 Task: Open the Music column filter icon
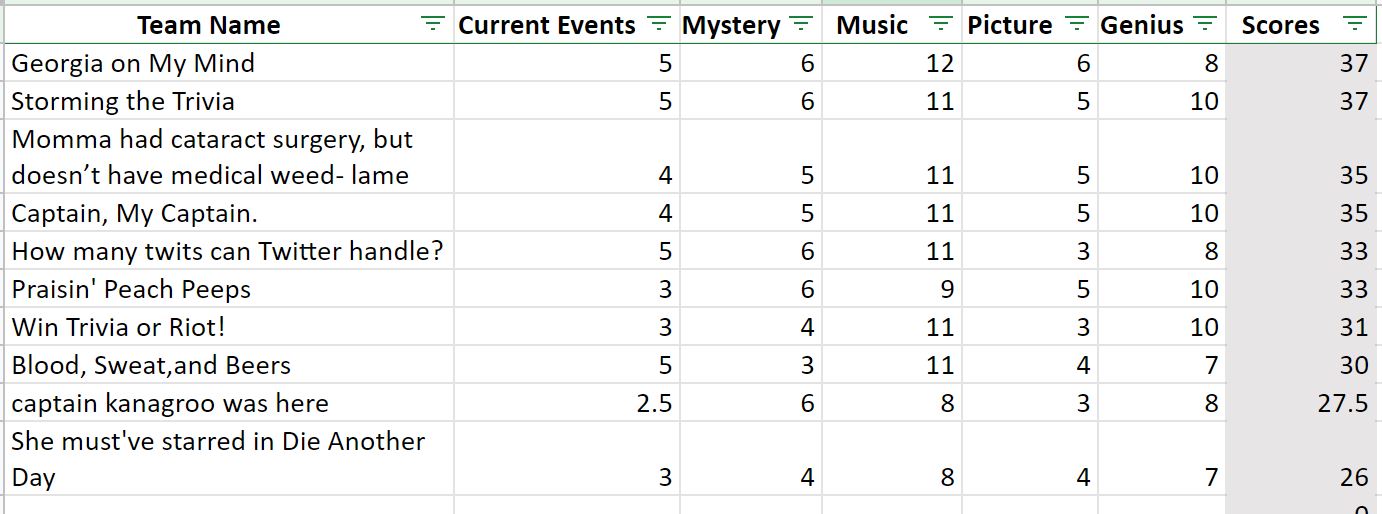(940, 25)
